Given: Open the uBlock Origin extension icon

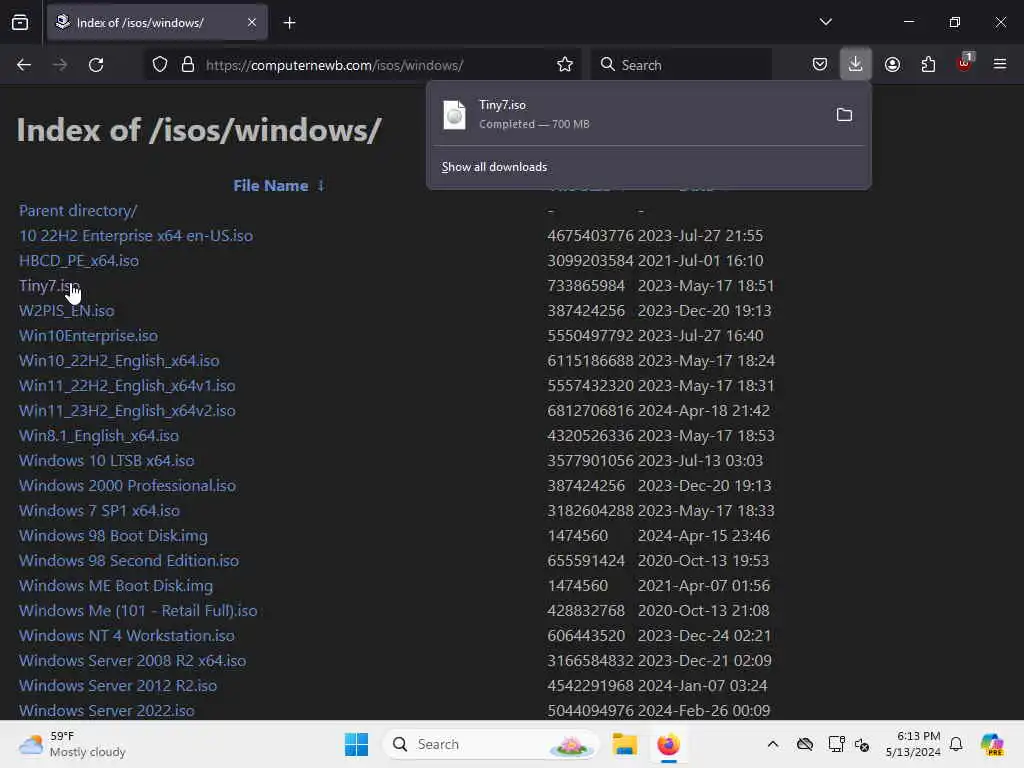Looking at the screenshot, I should tap(964, 63).
